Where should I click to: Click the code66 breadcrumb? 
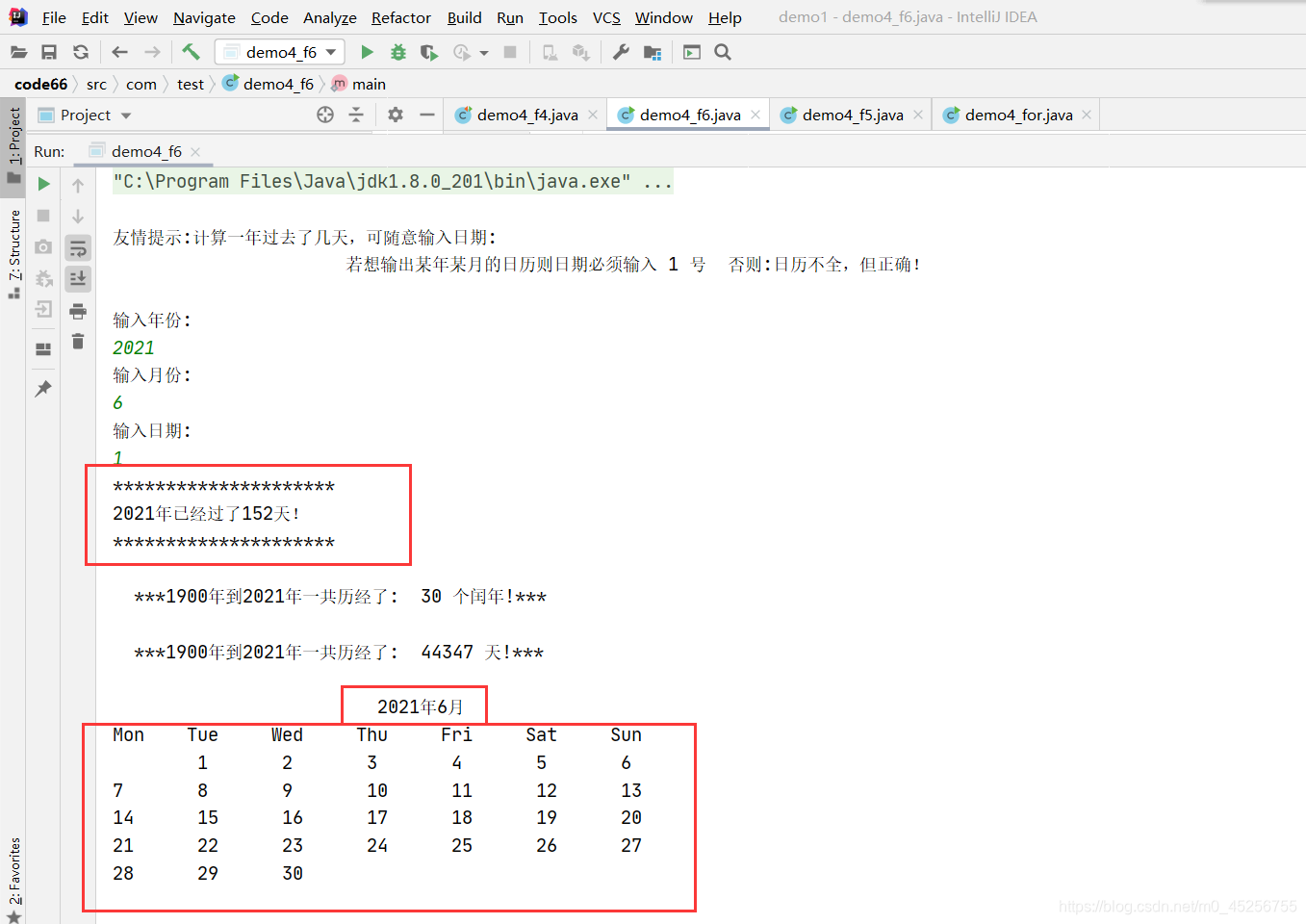pos(40,84)
